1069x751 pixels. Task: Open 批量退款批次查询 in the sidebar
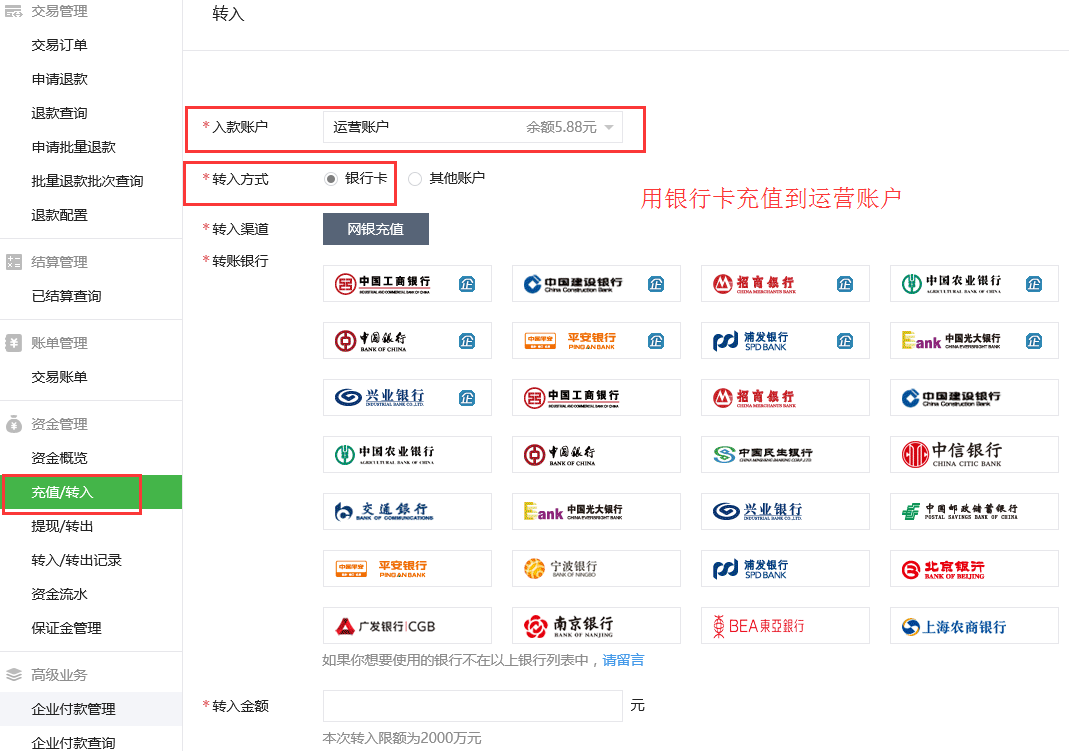87,181
